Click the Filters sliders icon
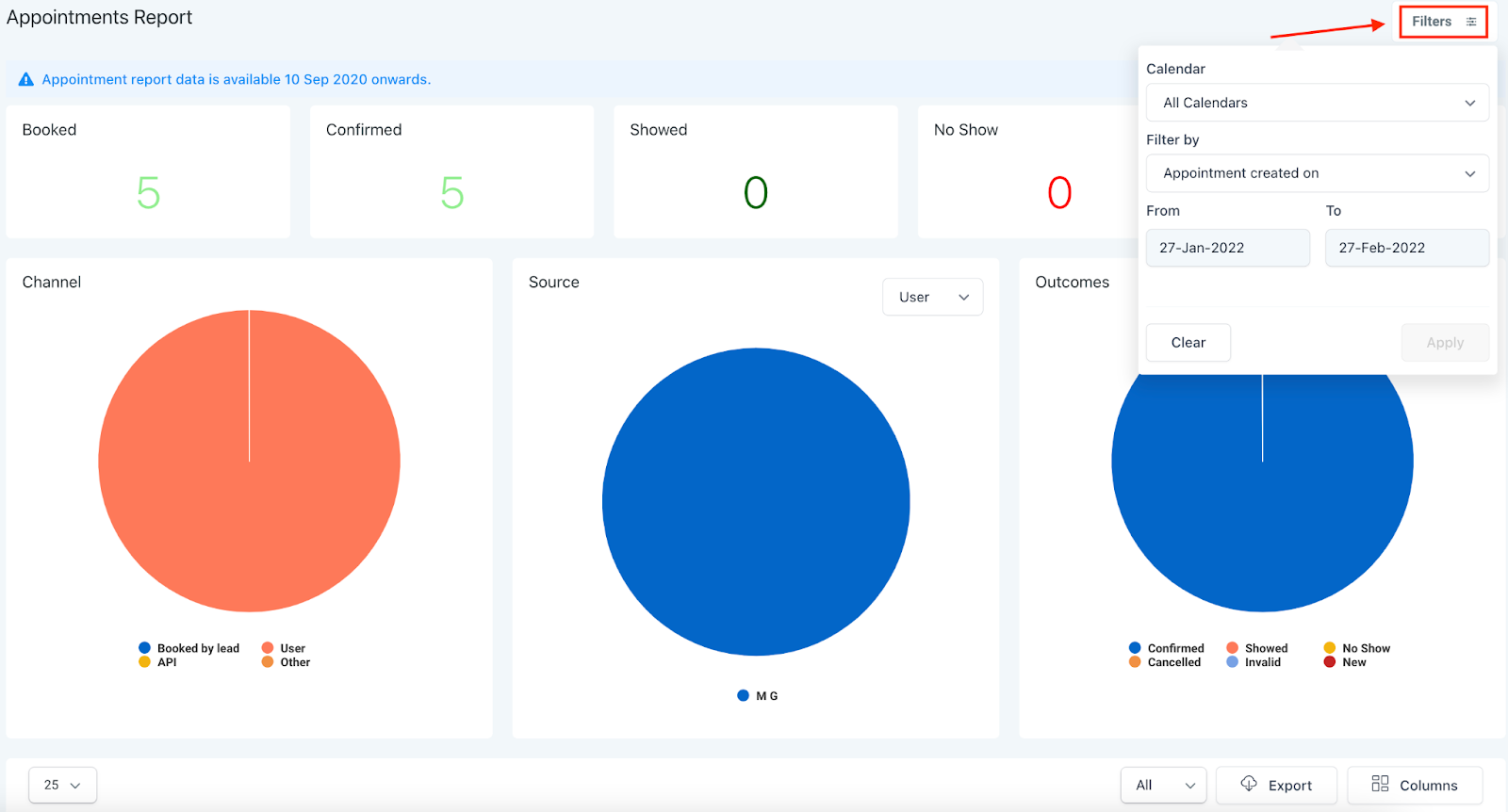The height and width of the screenshot is (812, 1508). coord(1470,22)
